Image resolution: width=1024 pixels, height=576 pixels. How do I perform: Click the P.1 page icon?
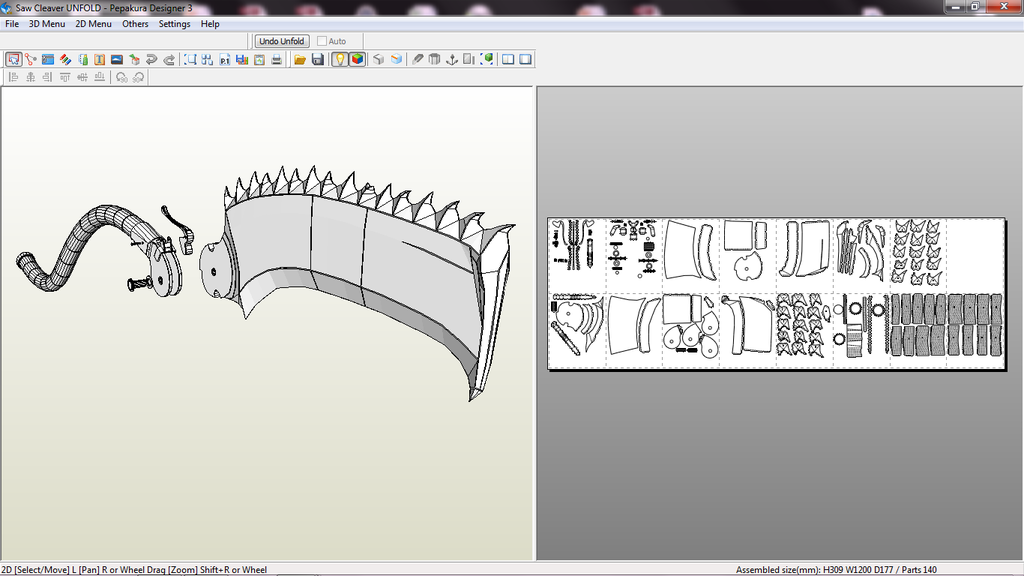click(224, 60)
